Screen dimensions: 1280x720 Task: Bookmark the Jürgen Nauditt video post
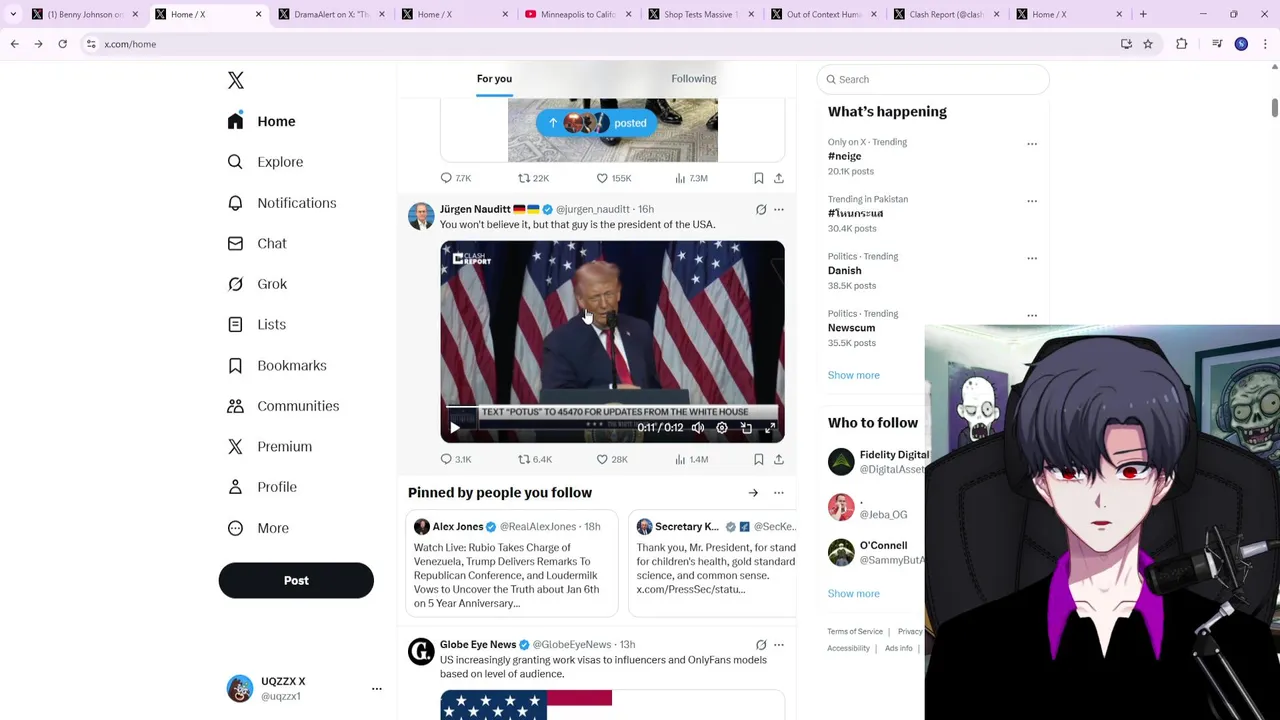point(759,459)
